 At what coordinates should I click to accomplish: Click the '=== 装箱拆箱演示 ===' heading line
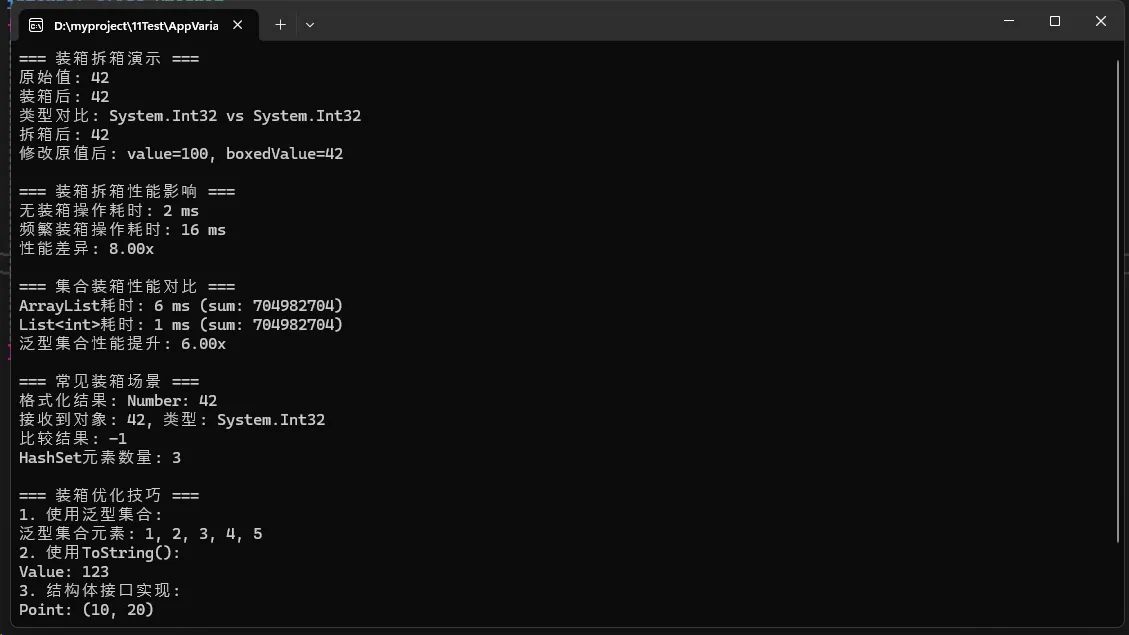[x=109, y=59]
